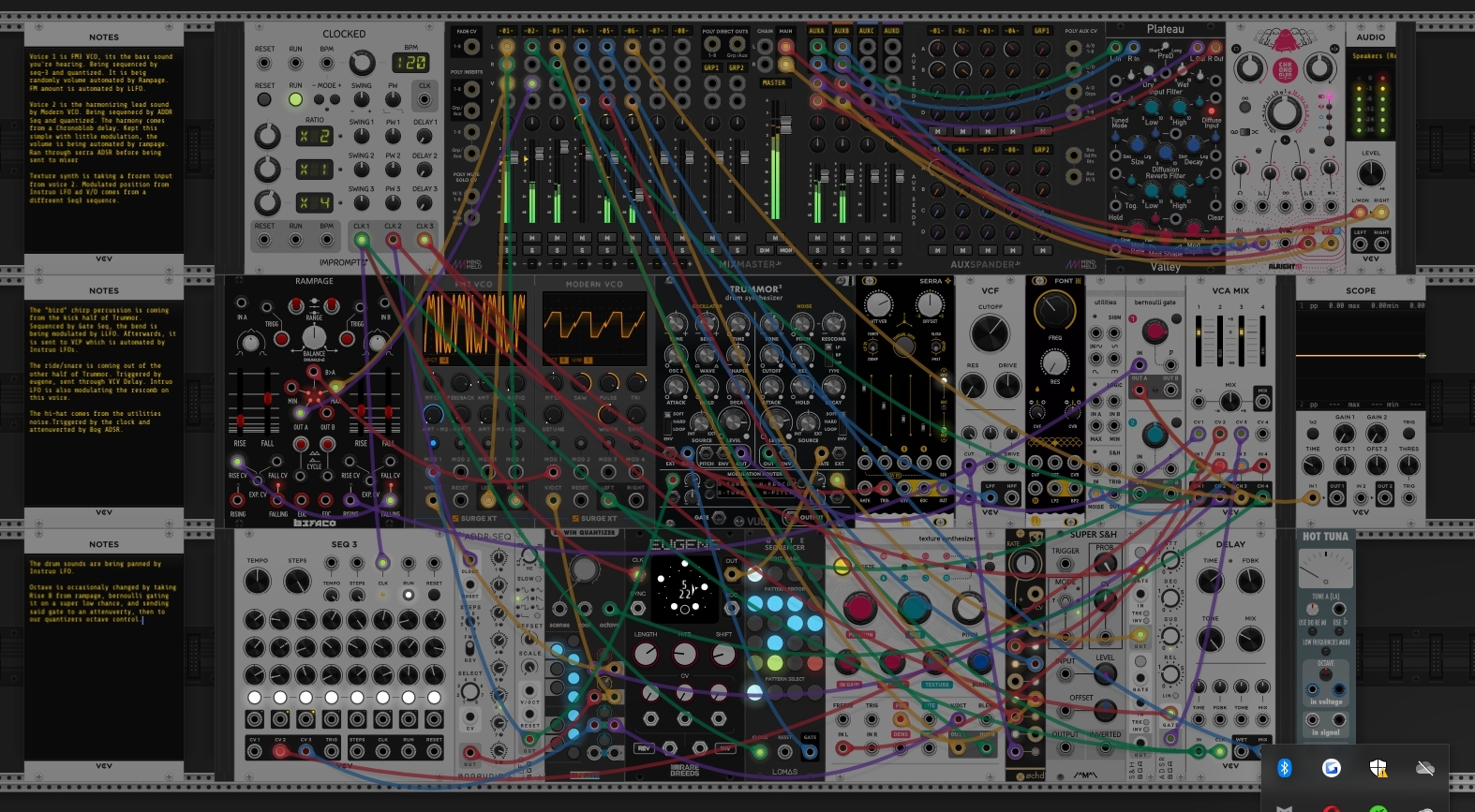1475x812 pixels.
Task: Click the INV button on Eugene
Action: pyautogui.click(x=725, y=748)
